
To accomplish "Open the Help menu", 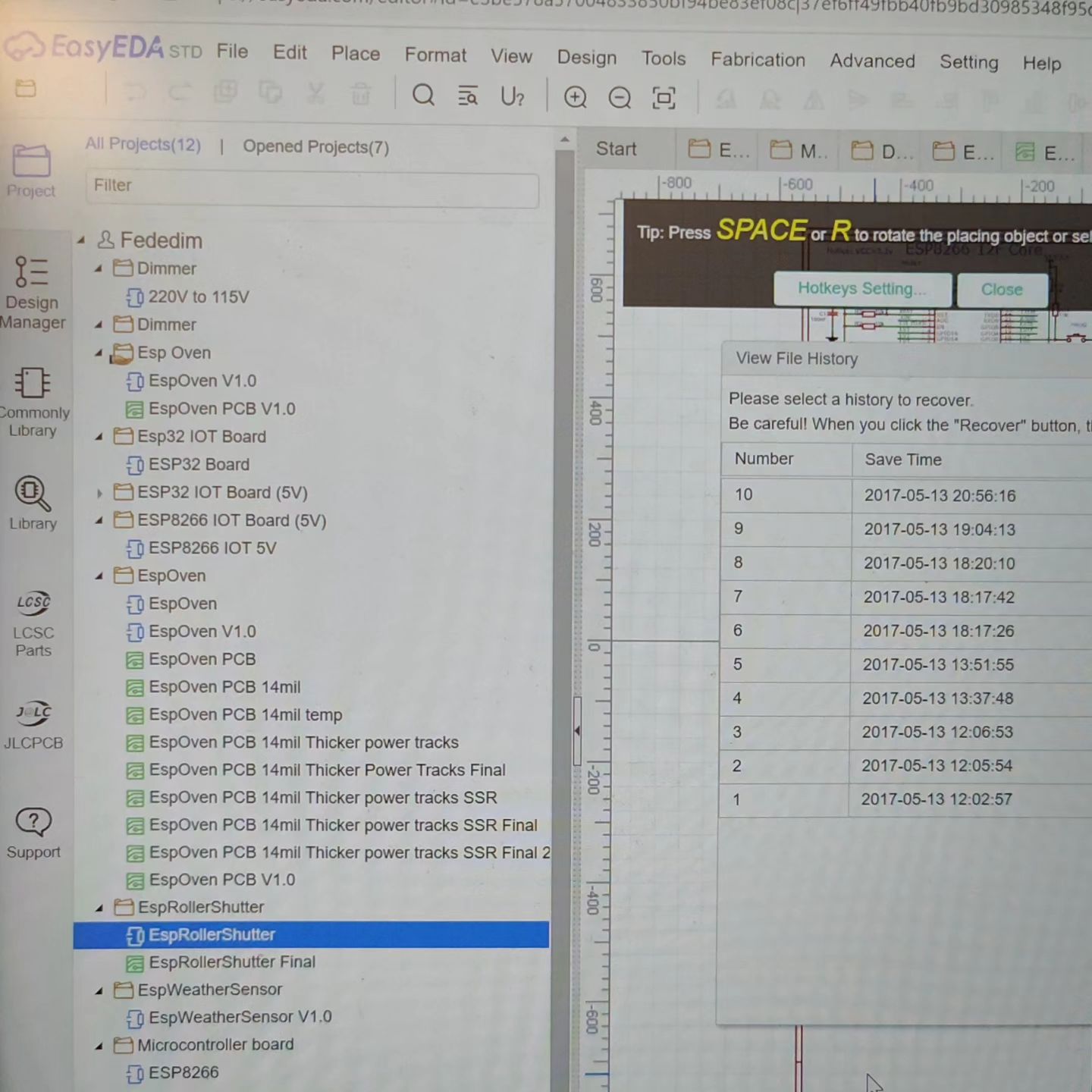I will tap(1041, 64).
